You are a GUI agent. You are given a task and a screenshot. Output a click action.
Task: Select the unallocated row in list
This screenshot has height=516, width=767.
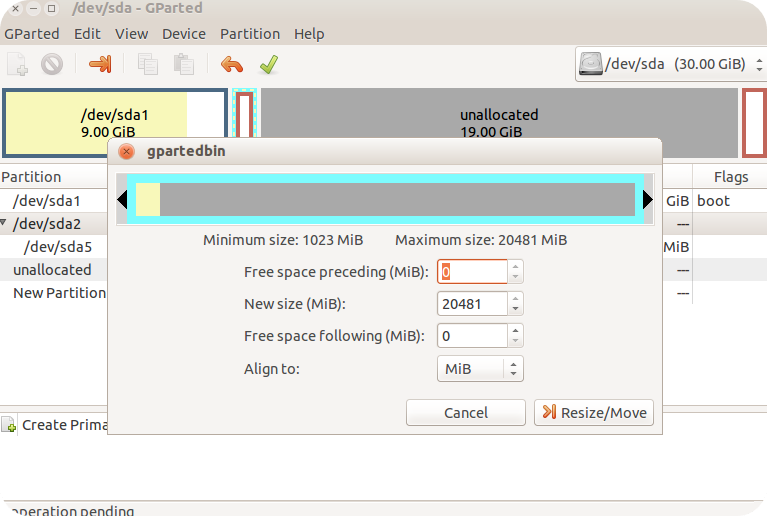(54, 269)
